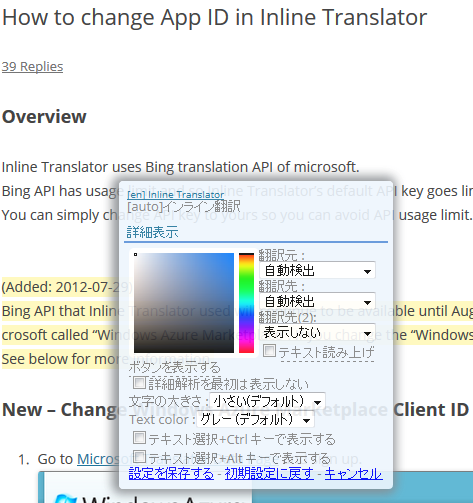Check テキスト選択+Alt キーで表示する
Image resolution: width=473 pixels, height=503 pixels.
(x=139, y=456)
